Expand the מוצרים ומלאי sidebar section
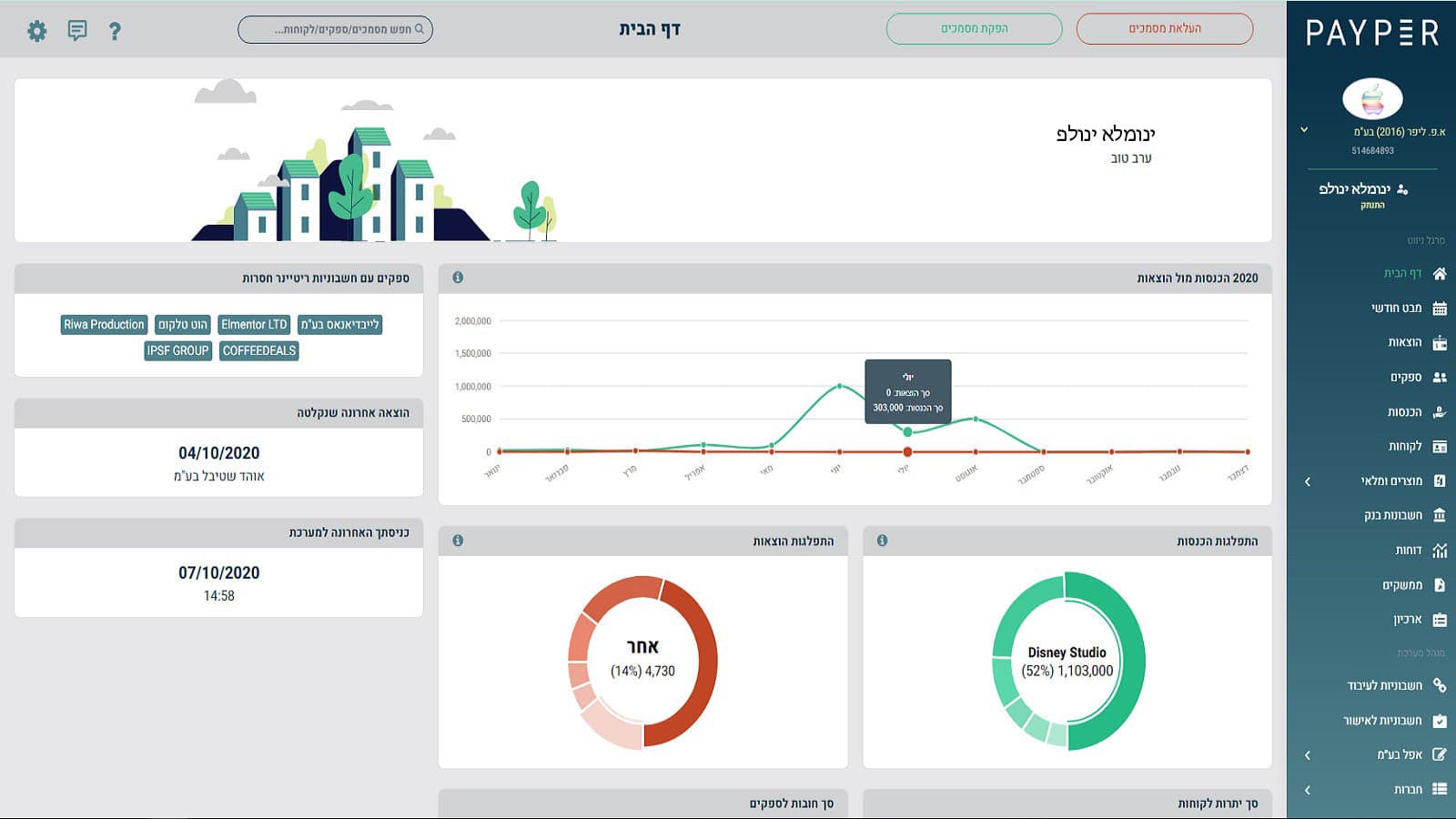The height and width of the screenshot is (819, 1456). [1309, 480]
